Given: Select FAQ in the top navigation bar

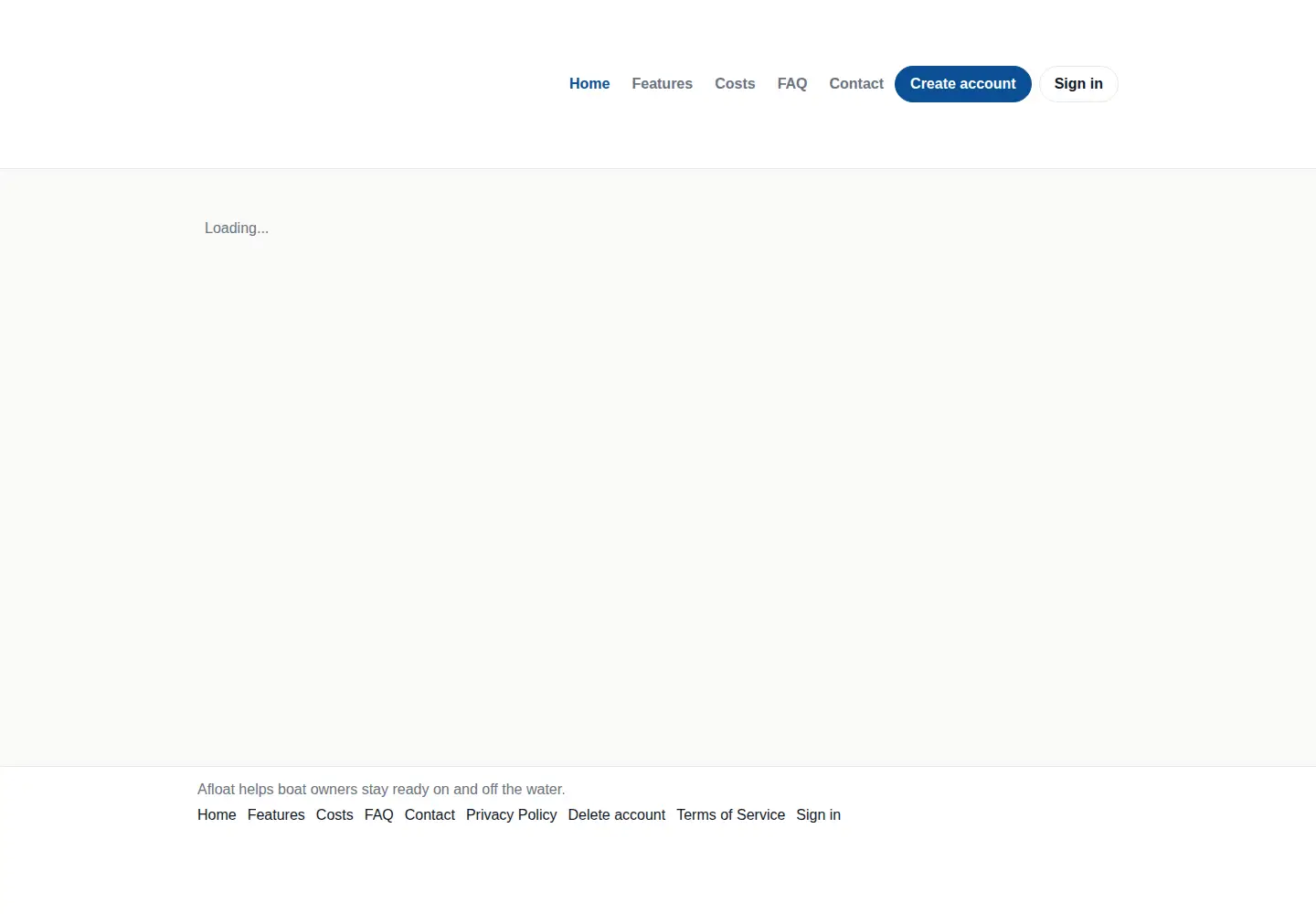Looking at the screenshot, I should tap(792, 84).
